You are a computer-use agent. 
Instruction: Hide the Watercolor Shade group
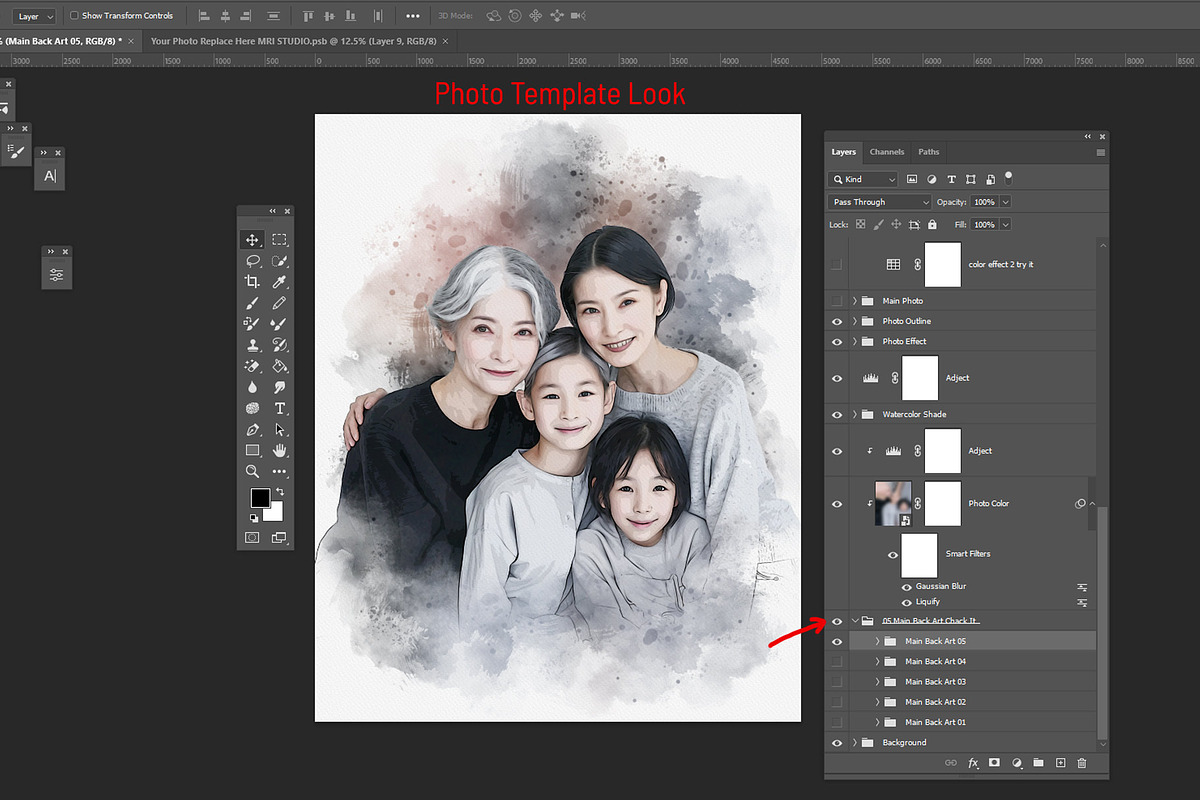pyautogui.click(x=837, y=414)
